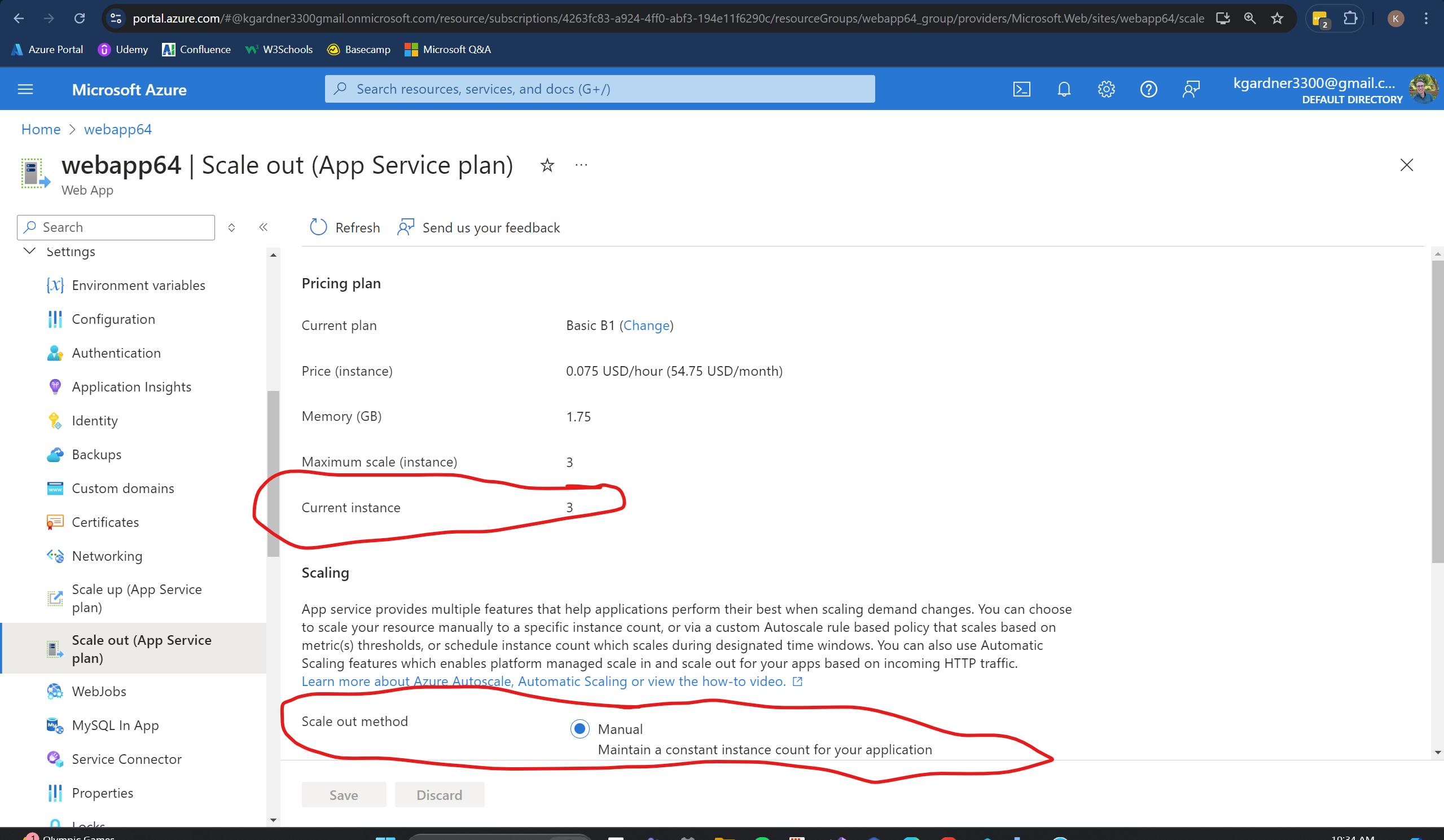Screen dimensions: 1444x840
Task: Click the sidebar scrollbar thumb
Action: (x=273, y=473)
